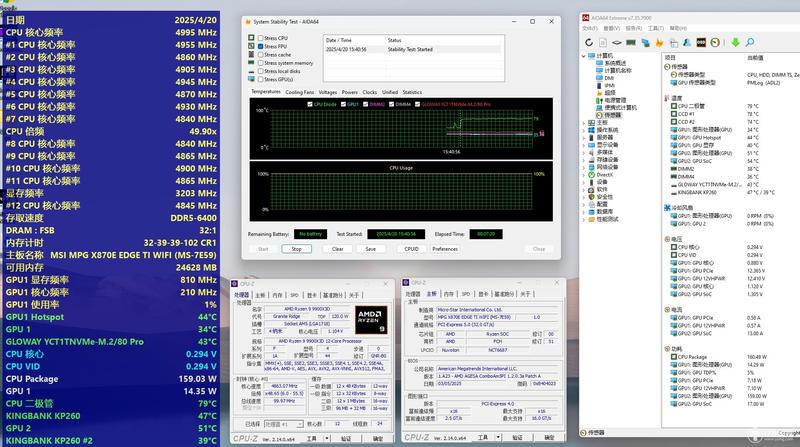Image resolution: width=800 pixels, height=447 pixels.
Task: Enable the Stress GPU(s) checkbox
Action: point(261,80)
